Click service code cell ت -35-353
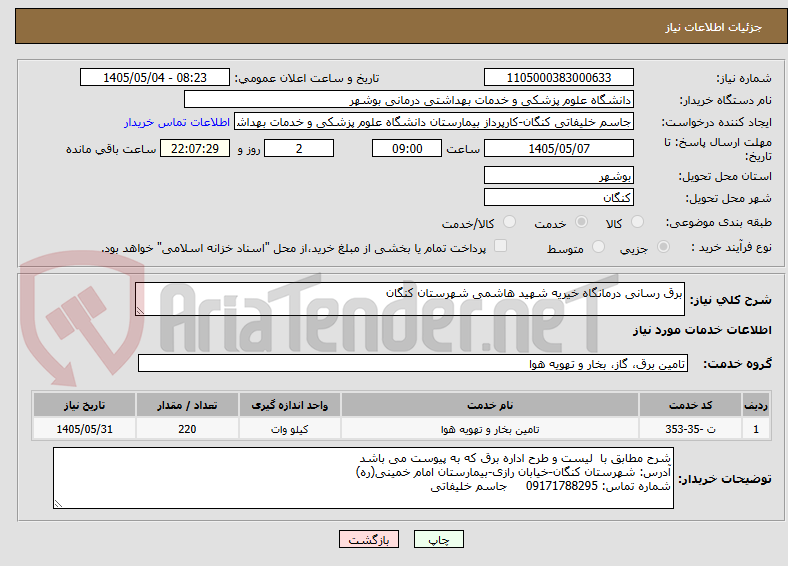 691,429
